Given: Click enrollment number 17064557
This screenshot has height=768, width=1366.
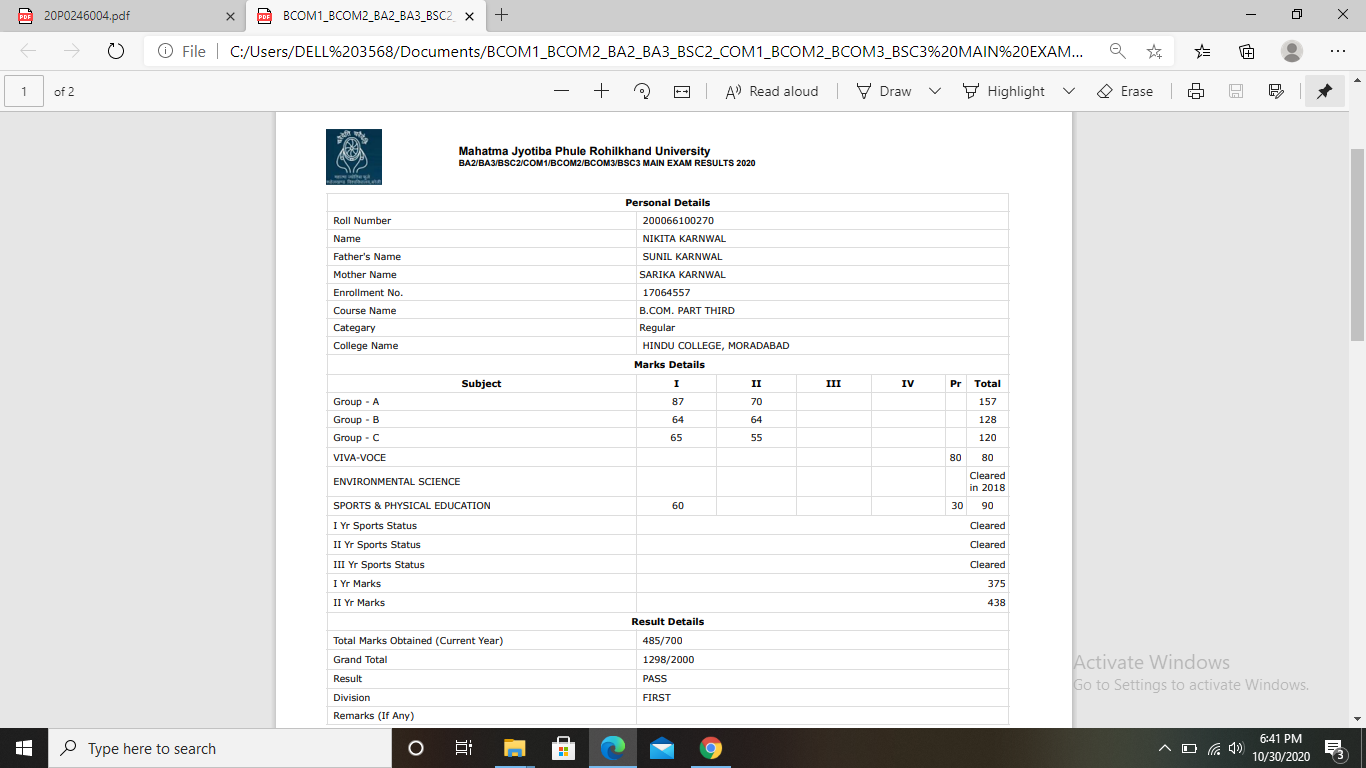Looking at the screenshot, I should (x=666, y=293).
